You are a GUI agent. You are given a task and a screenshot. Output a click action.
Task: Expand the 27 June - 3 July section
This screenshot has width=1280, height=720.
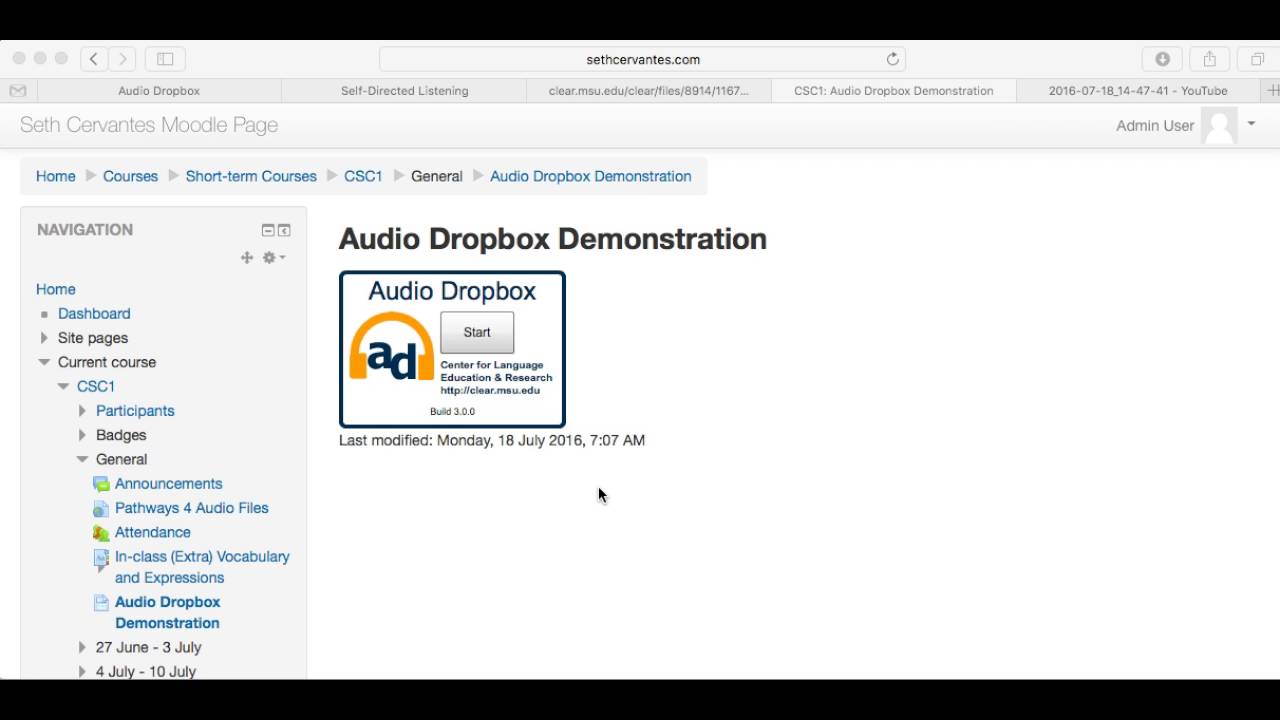coord(82,648)
